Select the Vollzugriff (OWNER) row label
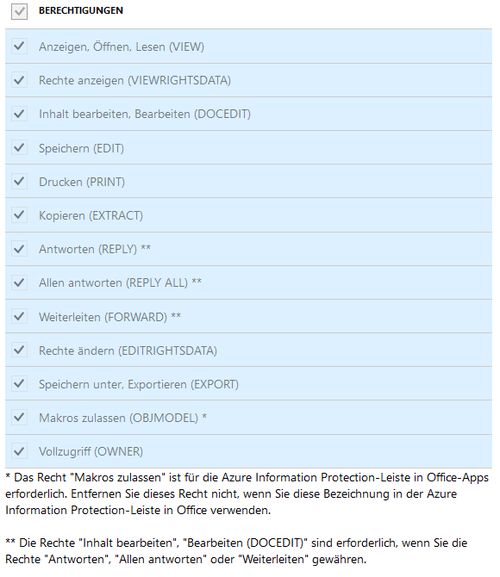The image size is (500, 577). point(91,452)
